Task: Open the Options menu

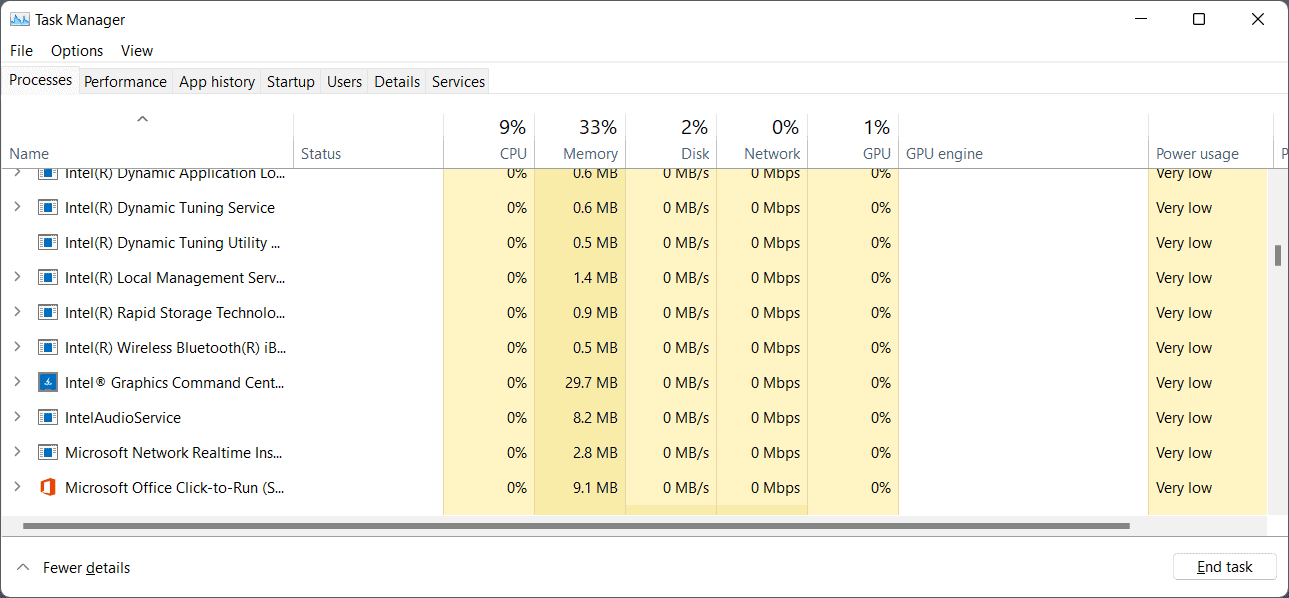Action: [x=77, y=51]
